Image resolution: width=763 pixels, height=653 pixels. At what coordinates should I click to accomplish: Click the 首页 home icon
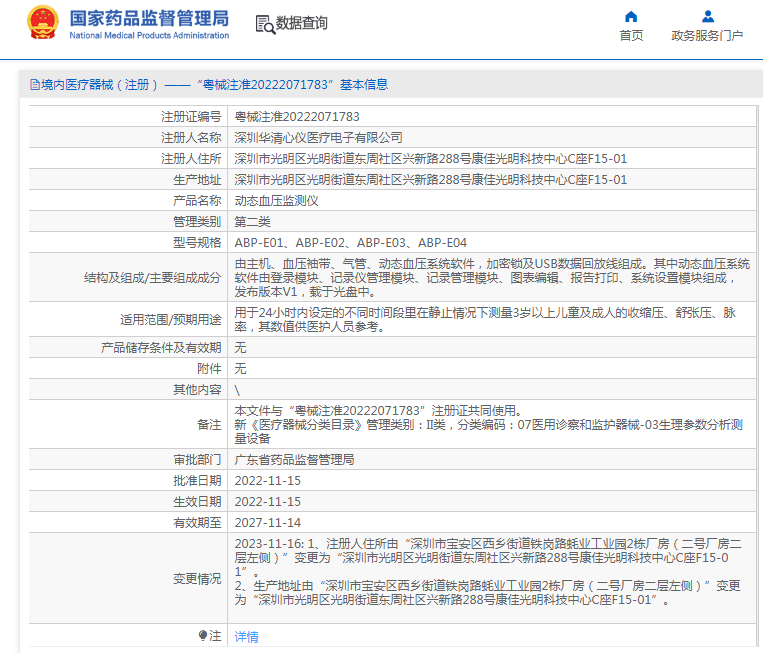coord(631,17)
